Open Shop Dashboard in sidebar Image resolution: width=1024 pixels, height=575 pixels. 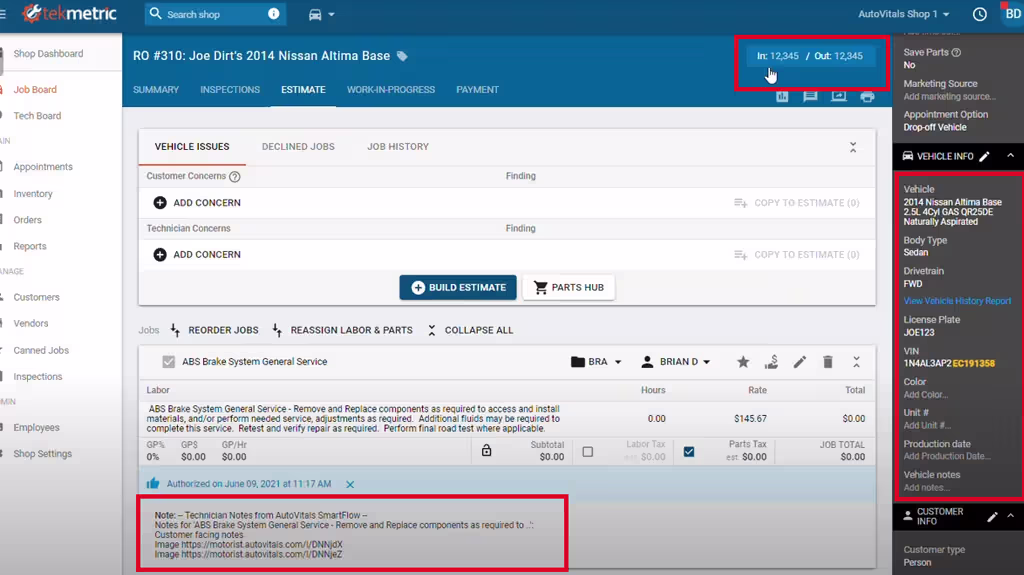coord(48,54)
